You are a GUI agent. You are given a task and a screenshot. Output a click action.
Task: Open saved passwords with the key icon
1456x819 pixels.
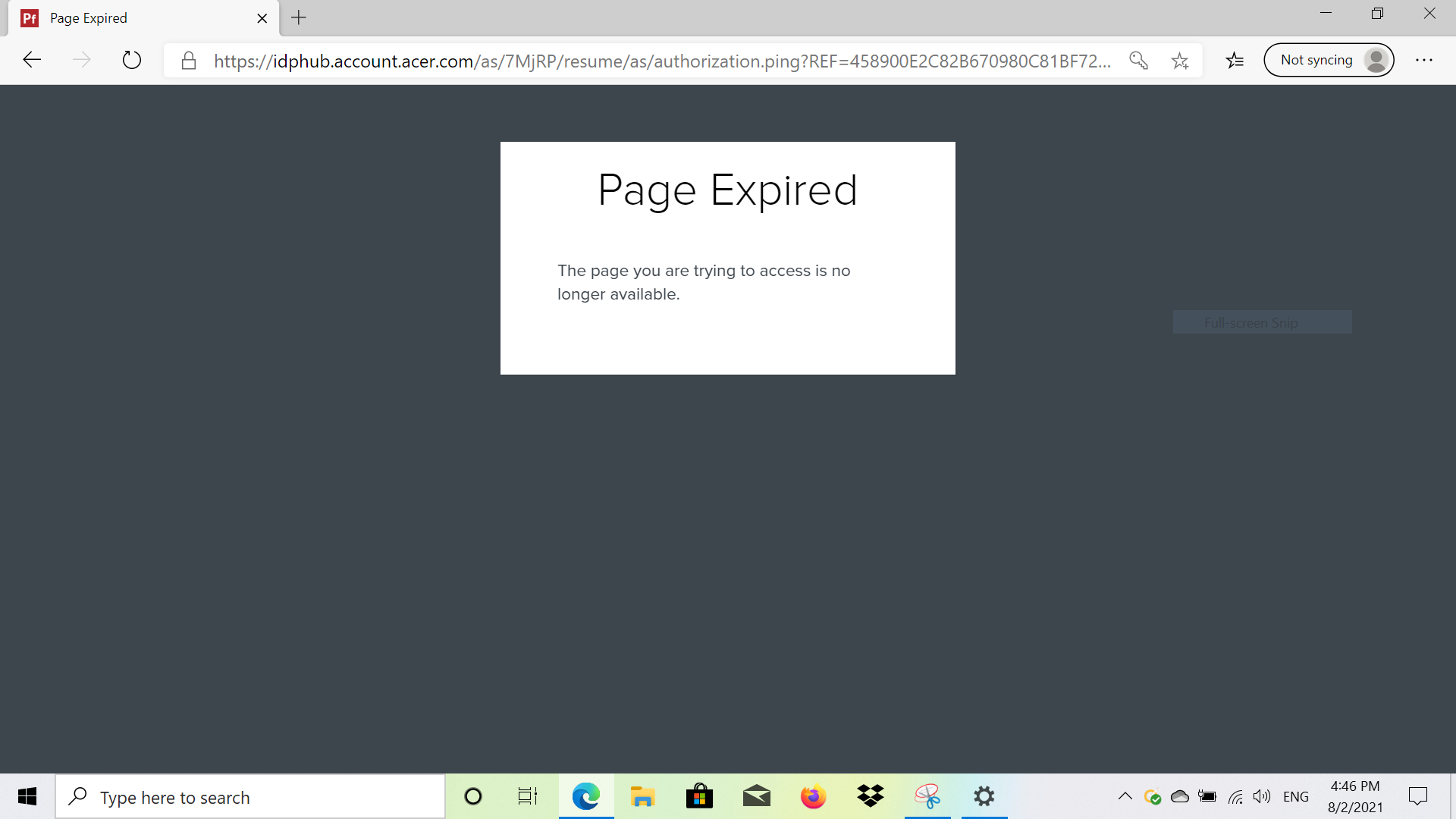[1138, 61]
